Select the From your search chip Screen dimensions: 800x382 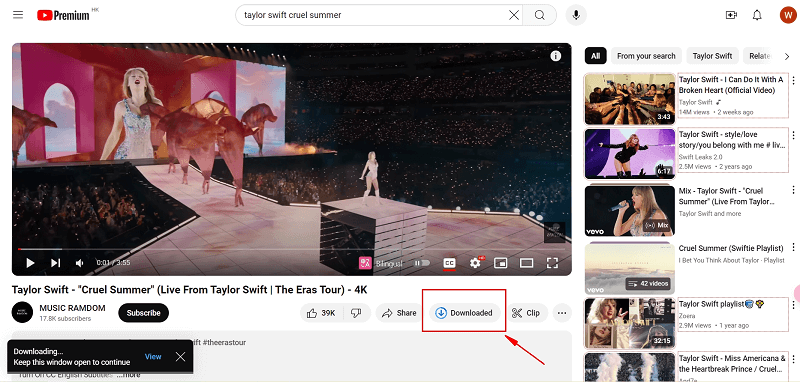[x=646, y=56]
